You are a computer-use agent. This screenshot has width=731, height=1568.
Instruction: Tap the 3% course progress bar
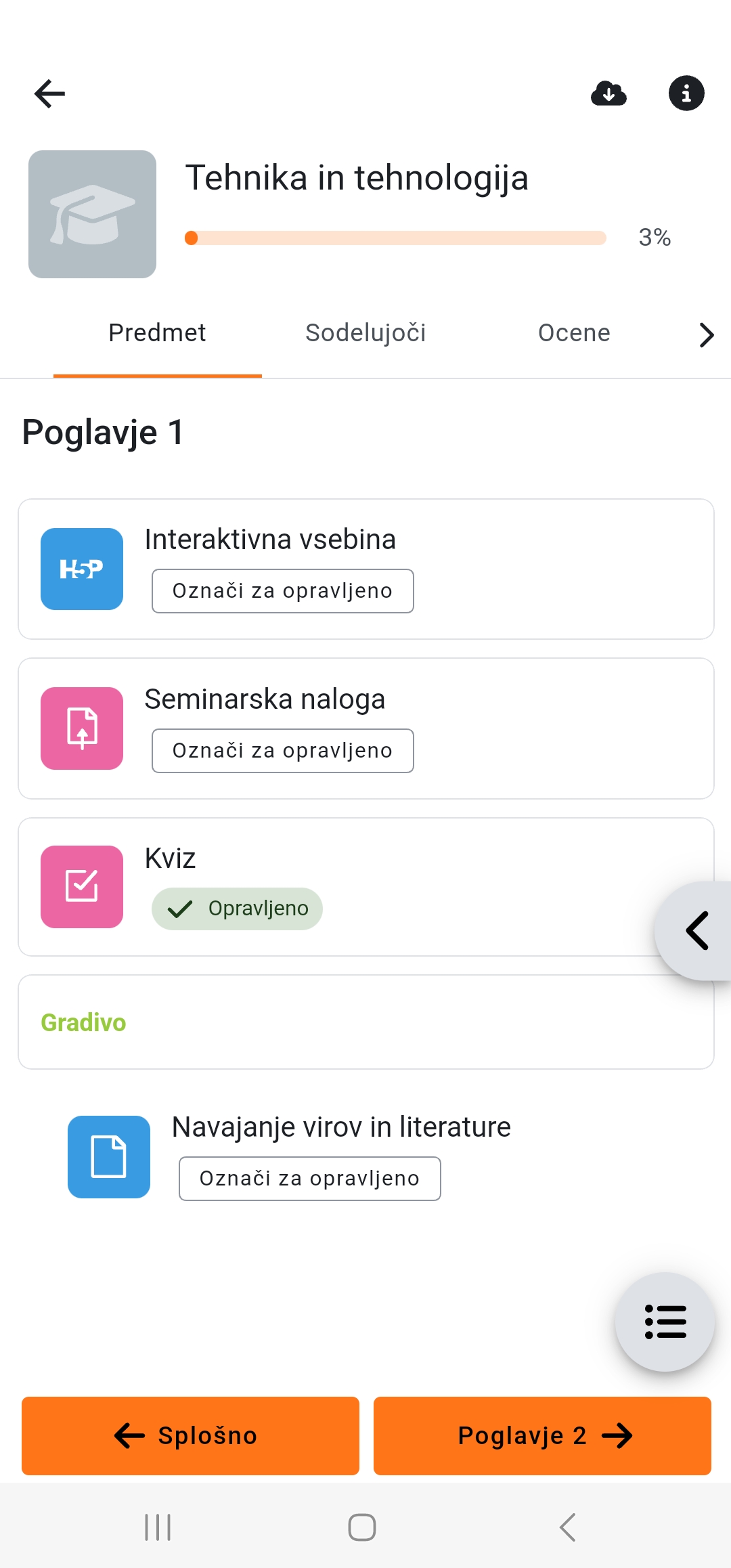pos(395,238)
